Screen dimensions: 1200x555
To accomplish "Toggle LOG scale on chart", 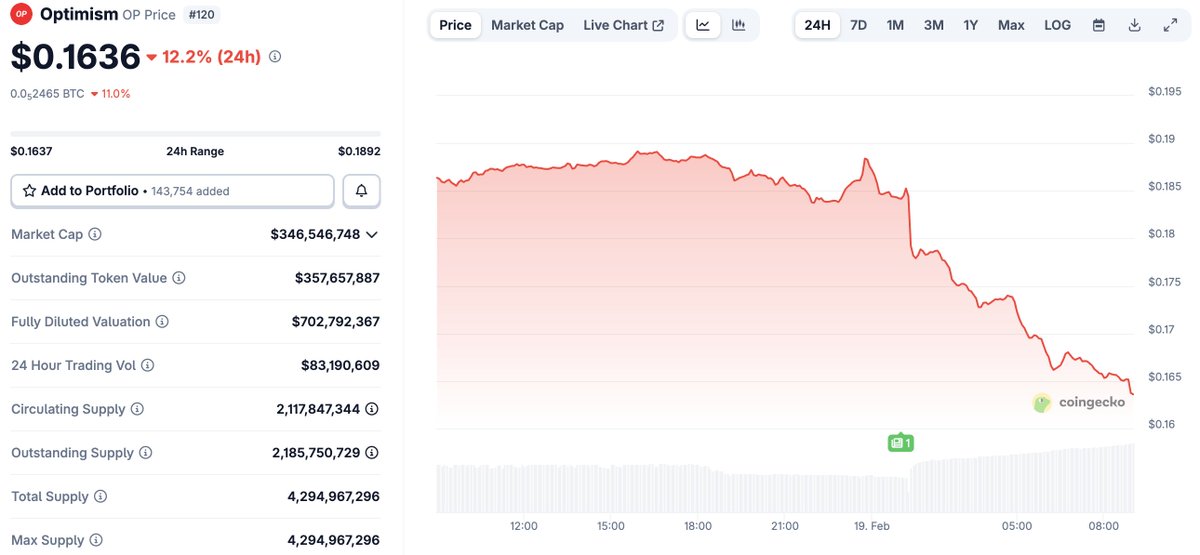I will click(1057, 25).
